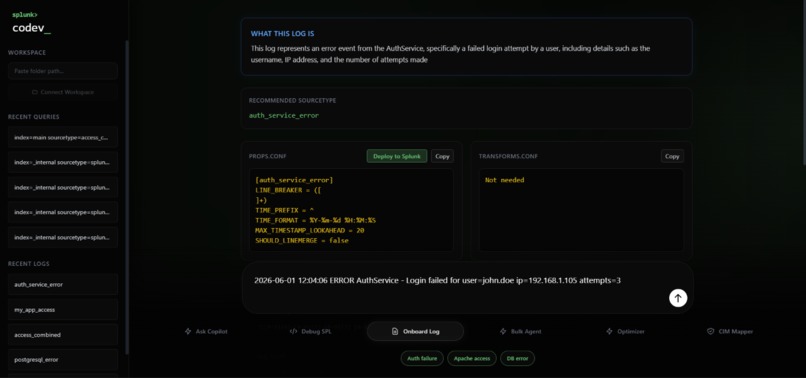806x378 pixels.
Task: Click the Not needed text in transforms
Action: [x=504, y=181]
